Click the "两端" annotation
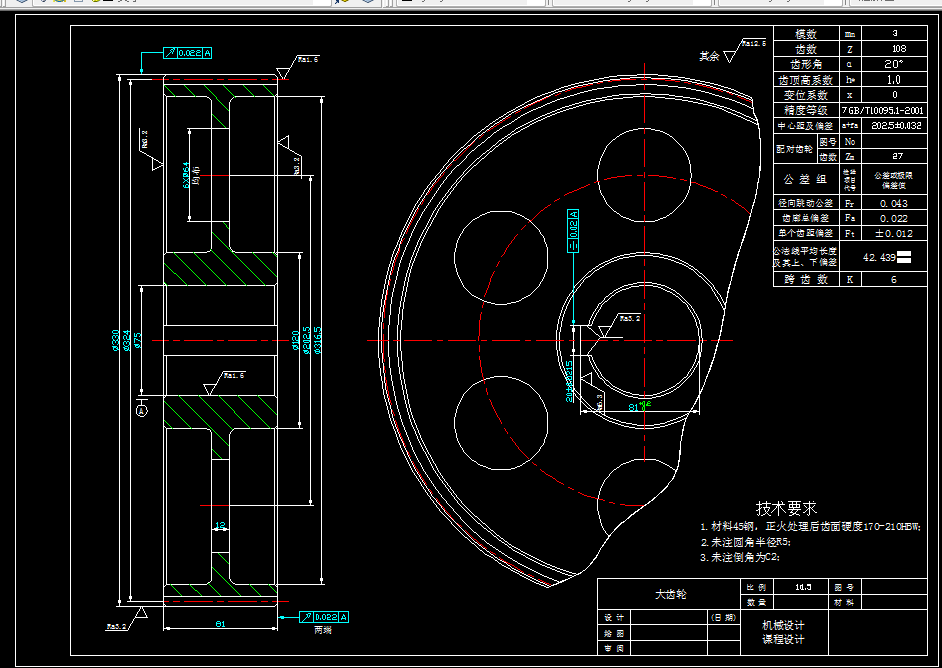Image resolution: width=942 pixels, height=668 pixels. [x=323, y=630]
